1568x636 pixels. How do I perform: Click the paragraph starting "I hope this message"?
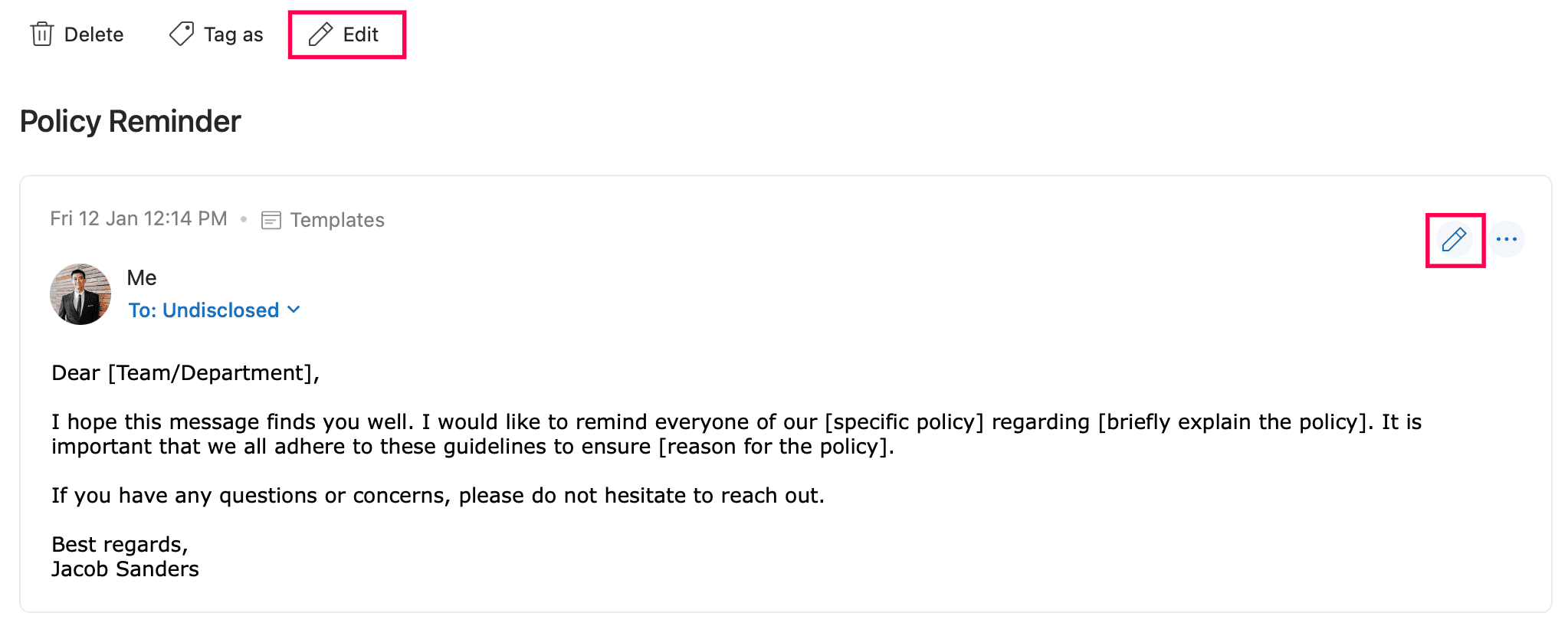pyautogui.click(x=736, y=434)
